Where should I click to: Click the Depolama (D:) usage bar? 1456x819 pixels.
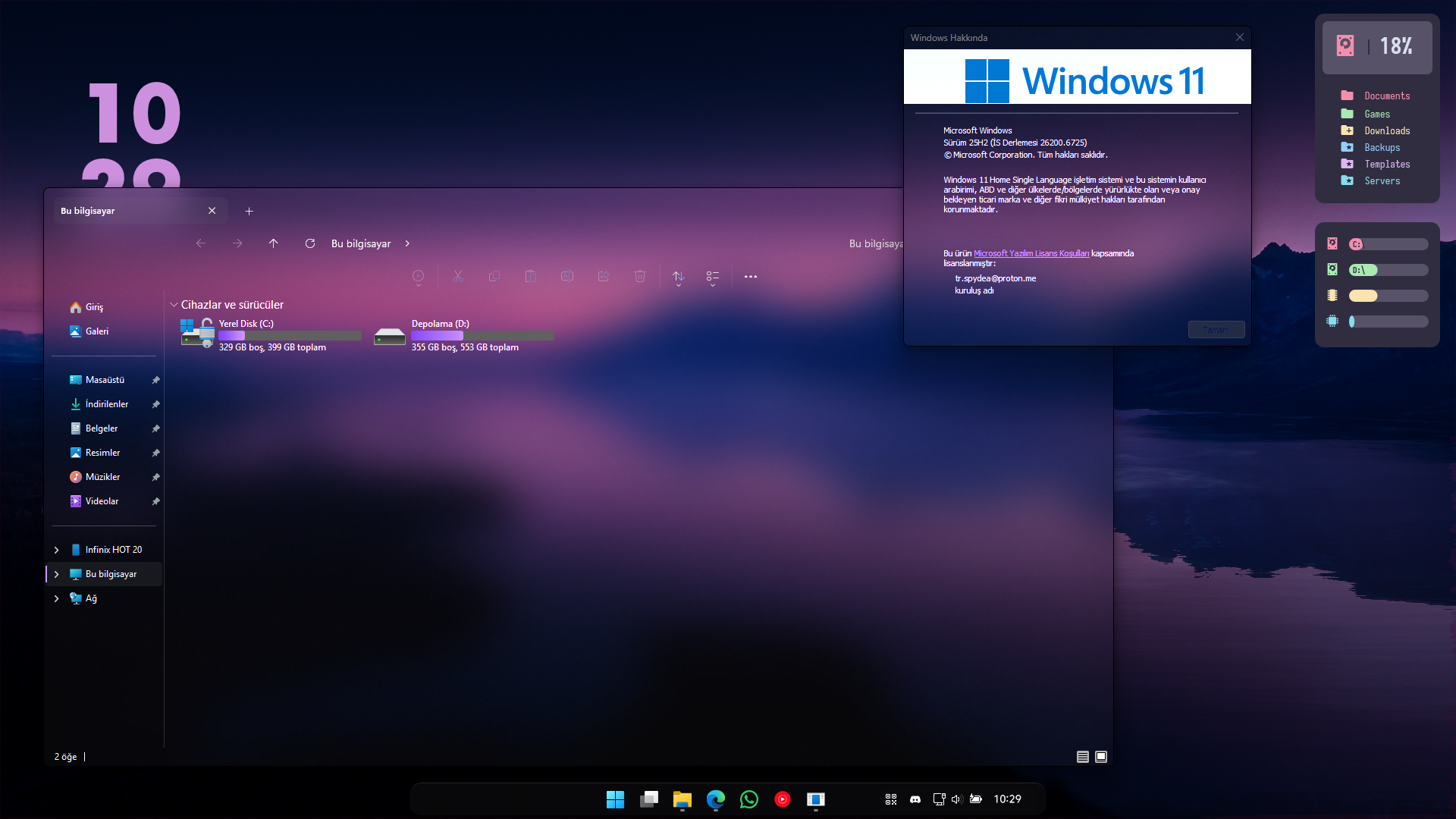[x=482, y=335]
